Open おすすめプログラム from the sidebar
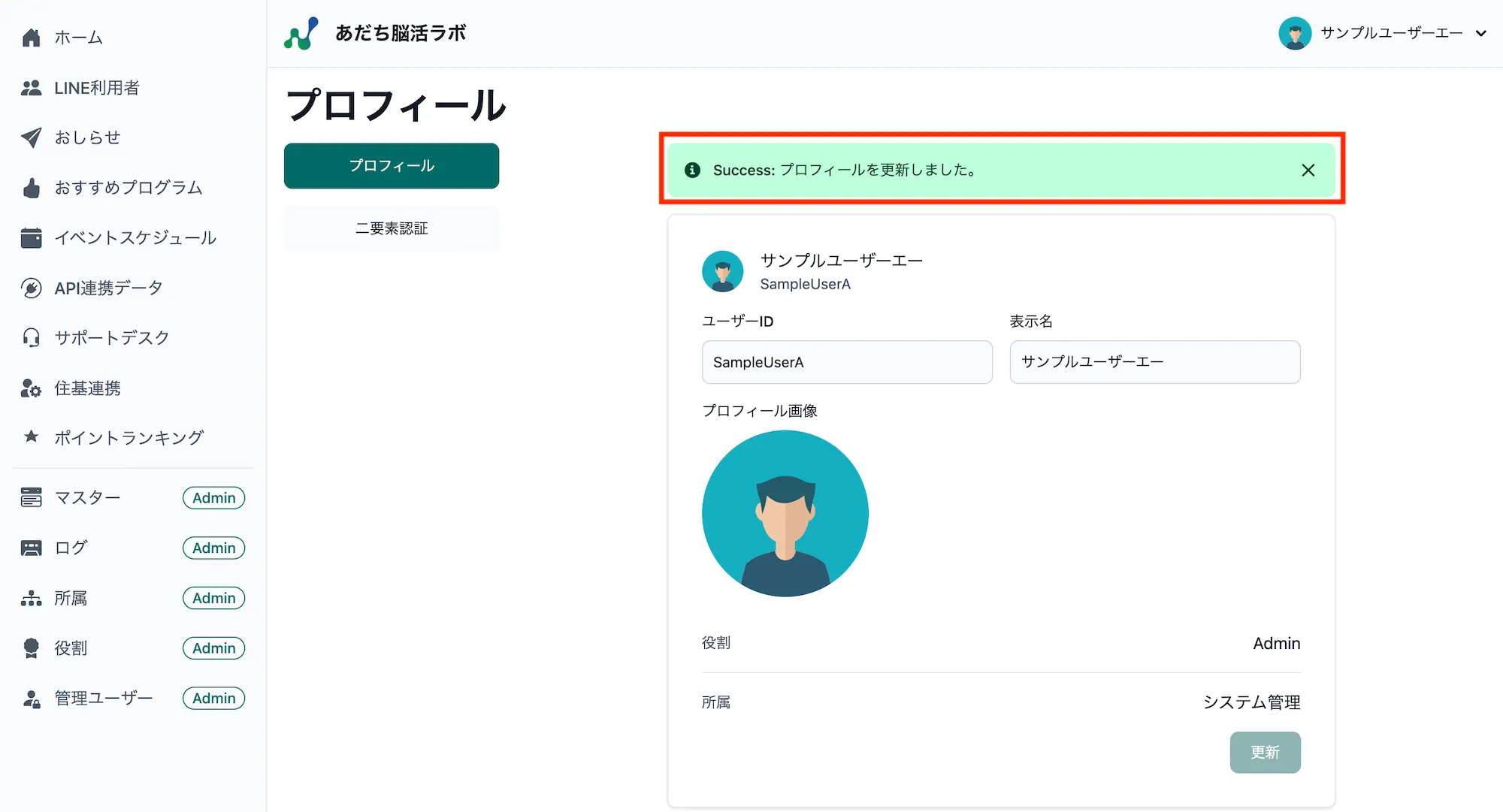1503x812 pixels. coord(129,188)
